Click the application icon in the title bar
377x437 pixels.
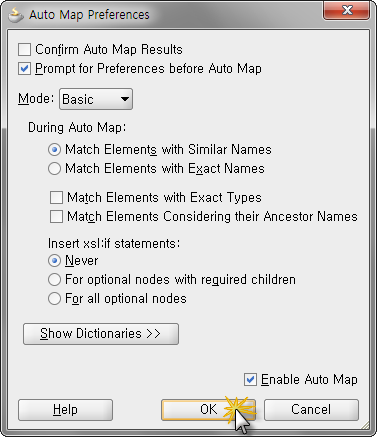pos(16,15)
